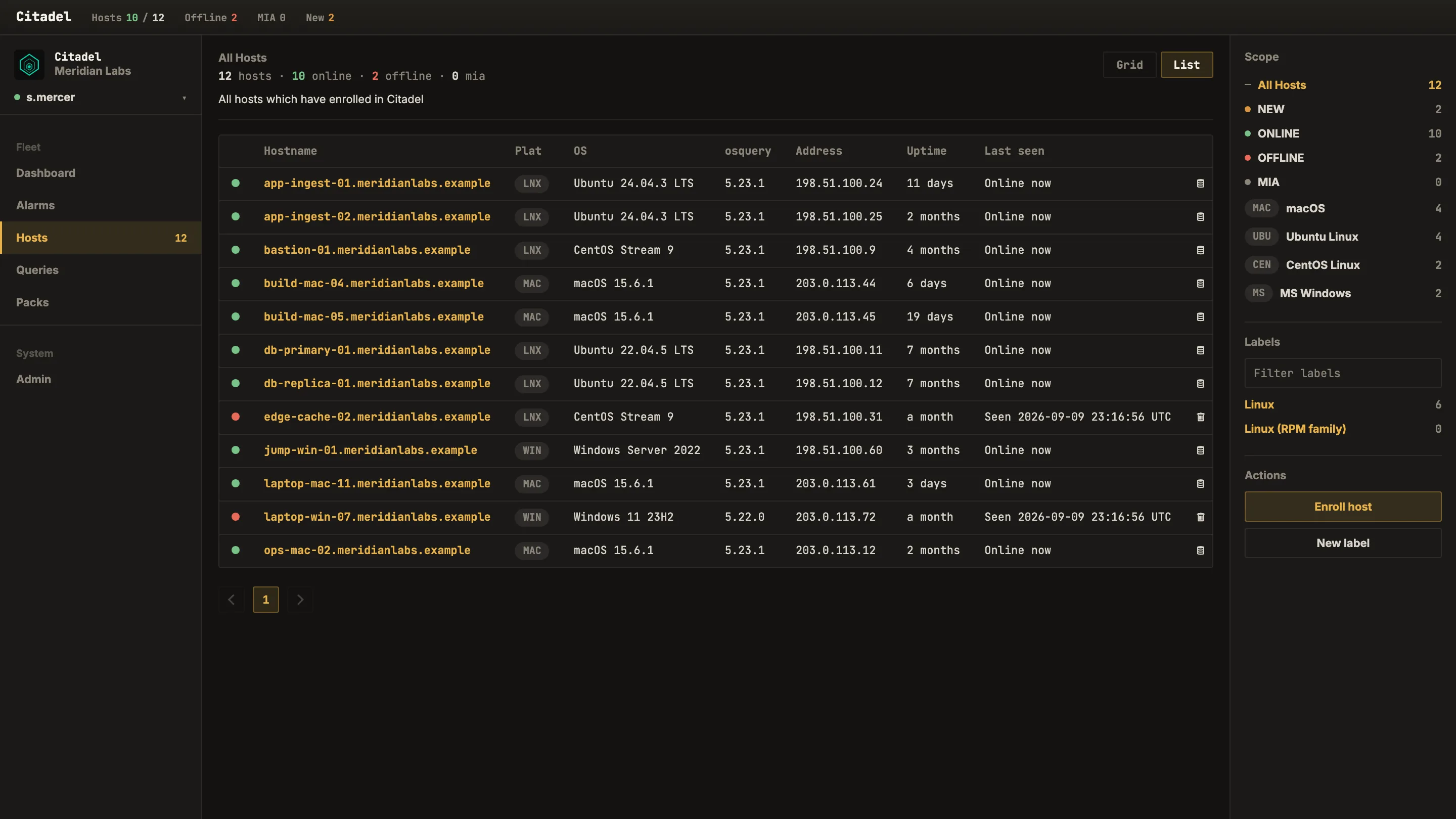This screenshot has height=819, width=1456.
Task: Open the query icon on bastion-01 row
Action: 1201,250
